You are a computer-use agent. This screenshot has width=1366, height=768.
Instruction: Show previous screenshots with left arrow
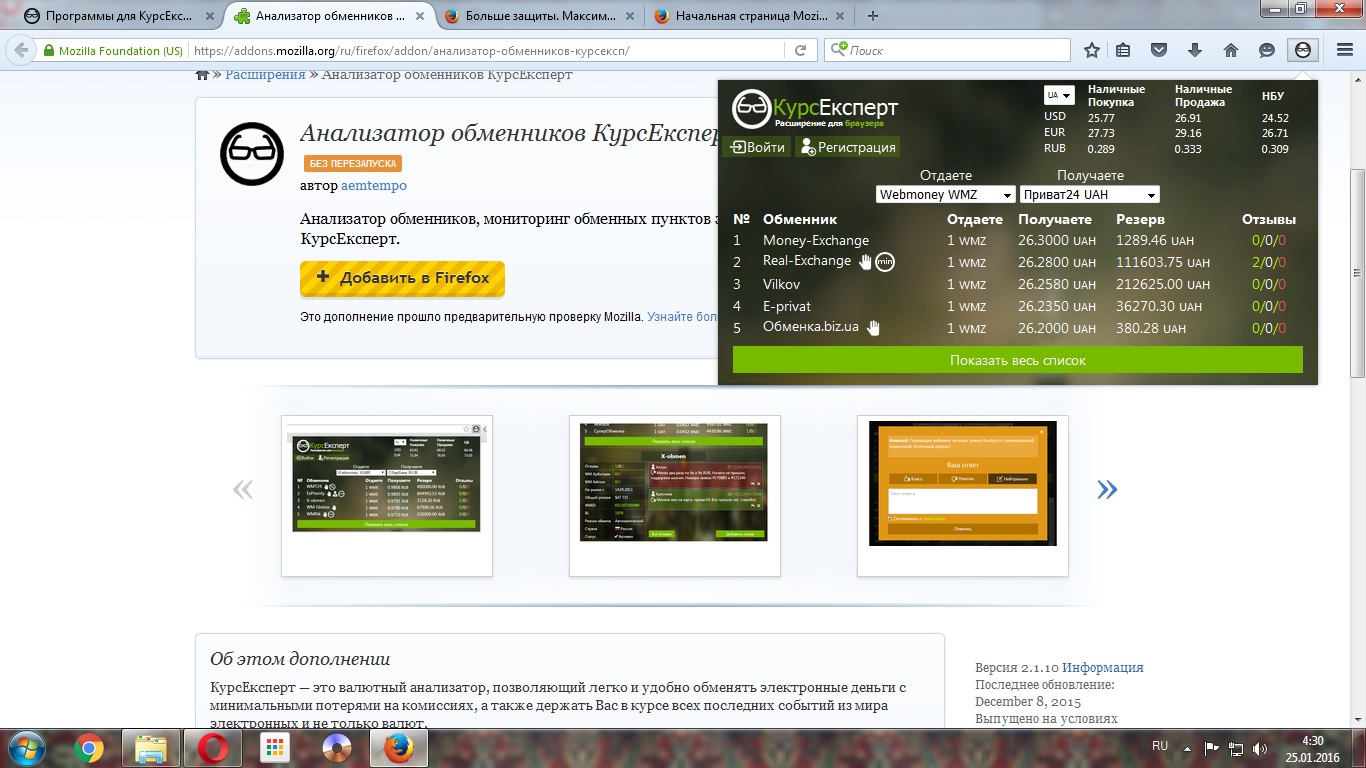[x=242, y=489]
